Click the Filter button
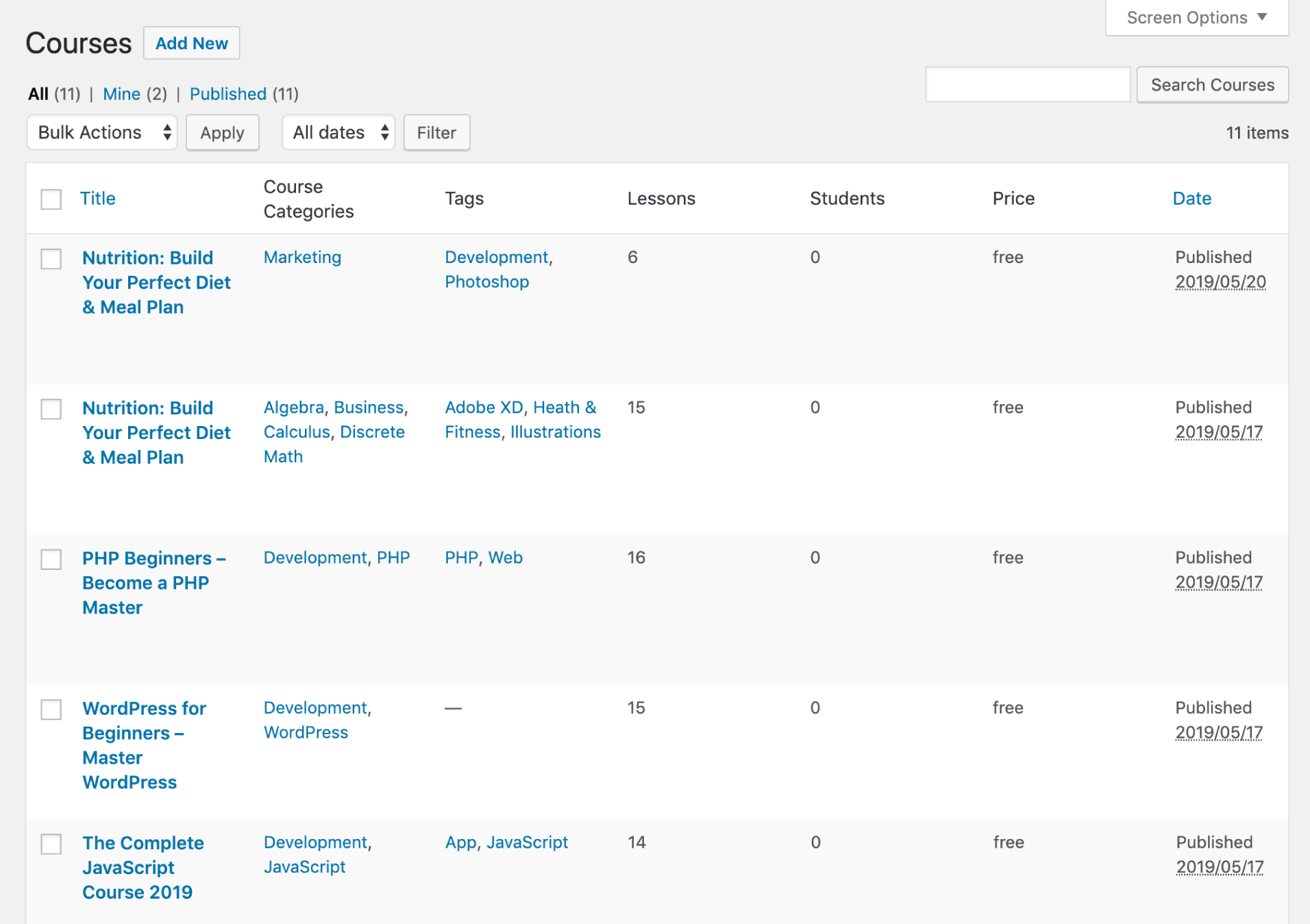This screenshot has width=1310, height=924. (x=436, y=132)
